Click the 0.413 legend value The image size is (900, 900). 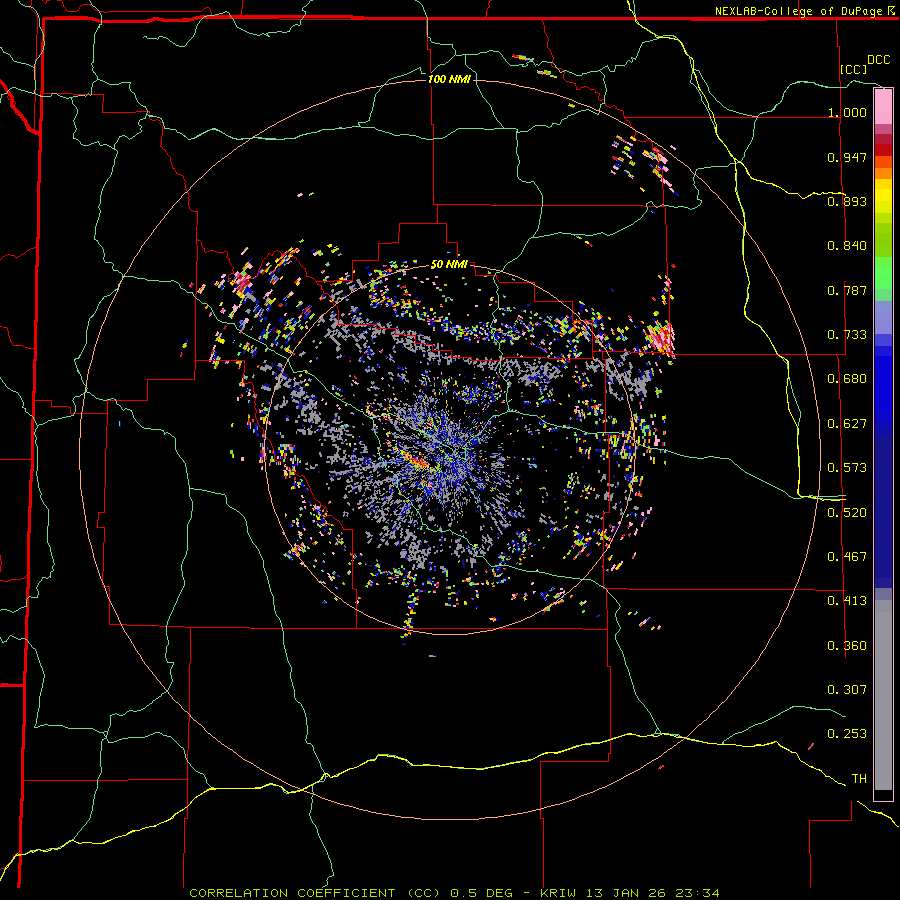pos(847,601)
